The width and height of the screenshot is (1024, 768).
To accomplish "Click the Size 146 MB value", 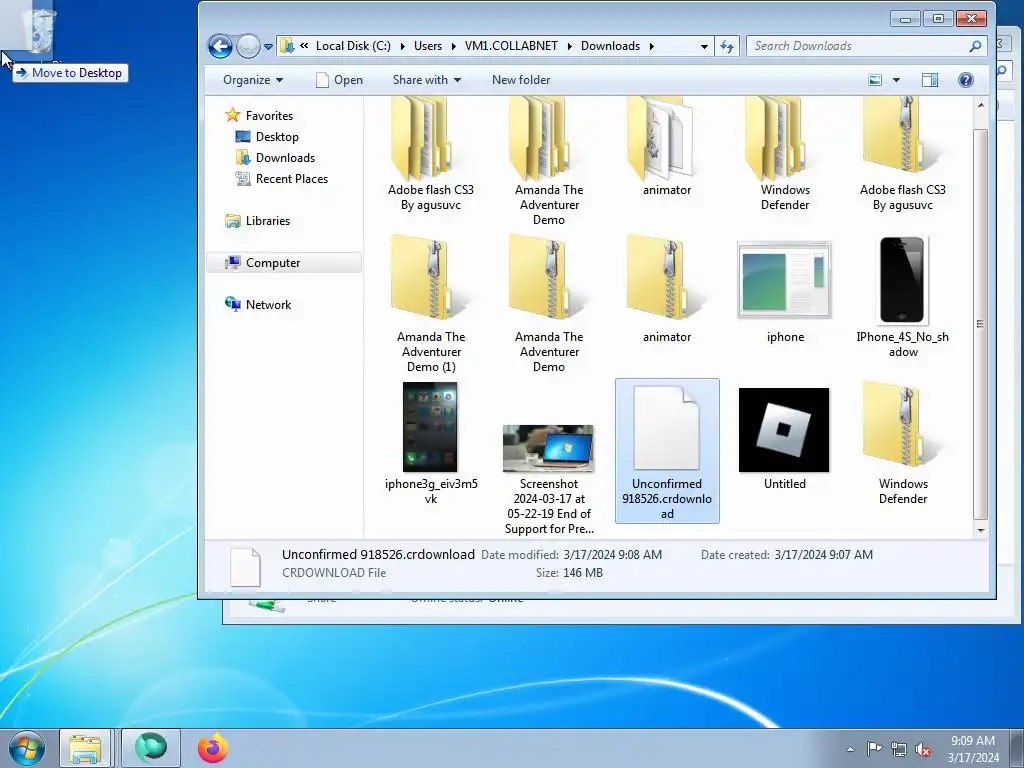I will click(x=583, y=573).
